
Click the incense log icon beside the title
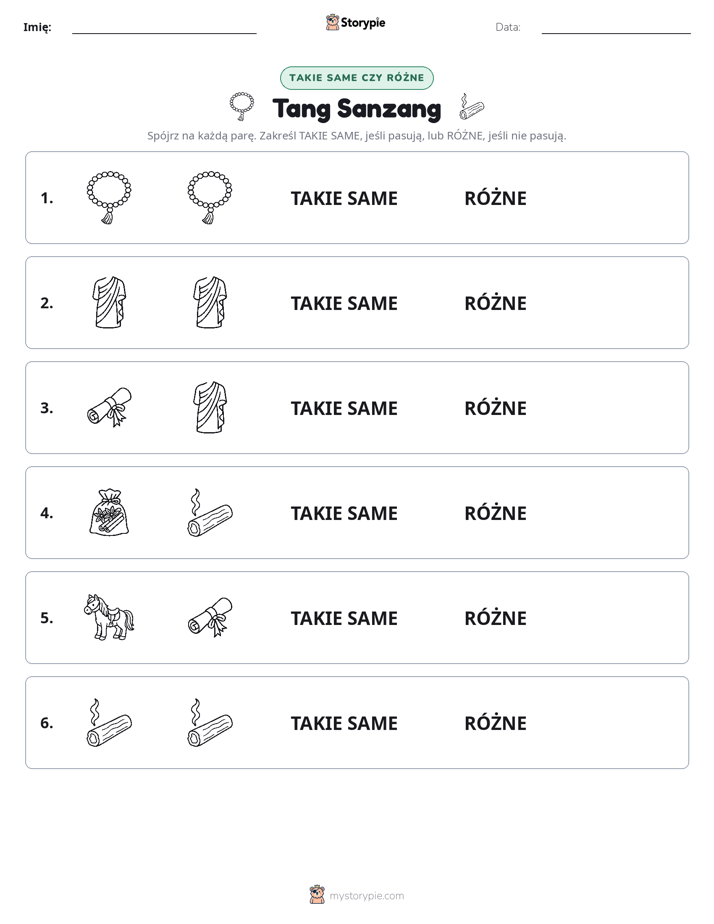(x=472, y=107)
